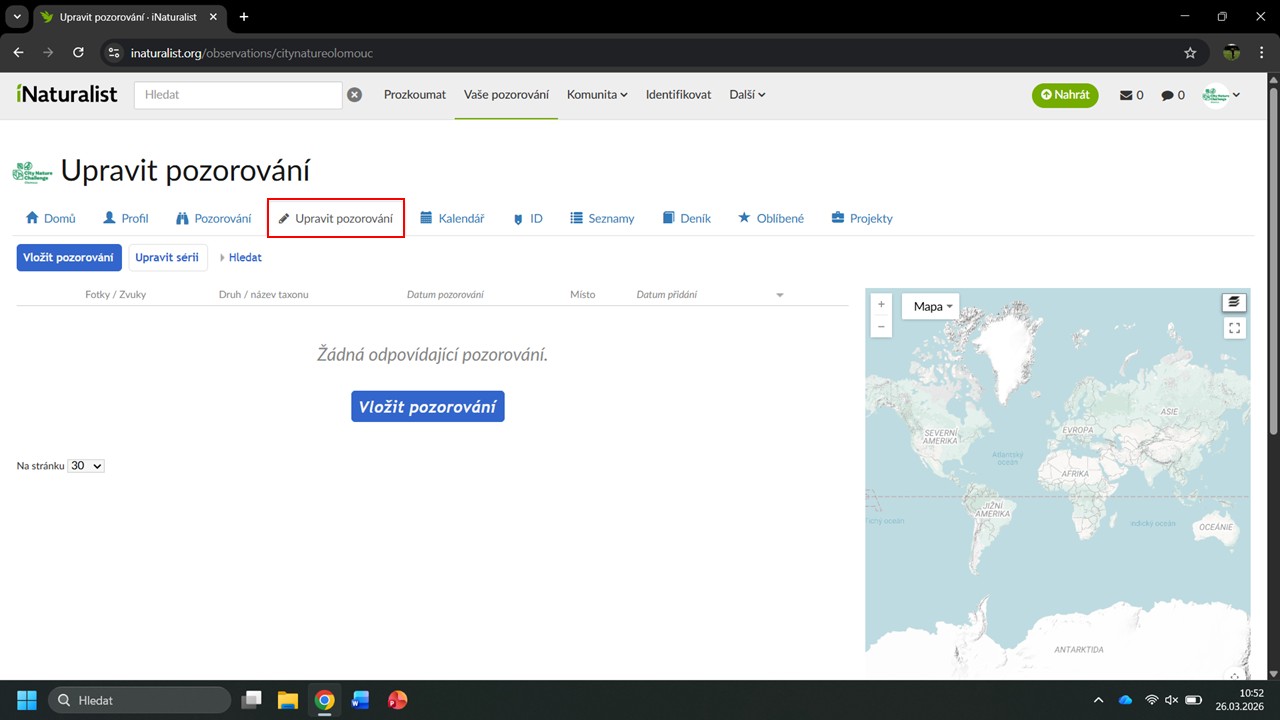Expand the Další menu
Viewport: 1280px width, 720px height.
pyautogui.click(x=747, y=95)
